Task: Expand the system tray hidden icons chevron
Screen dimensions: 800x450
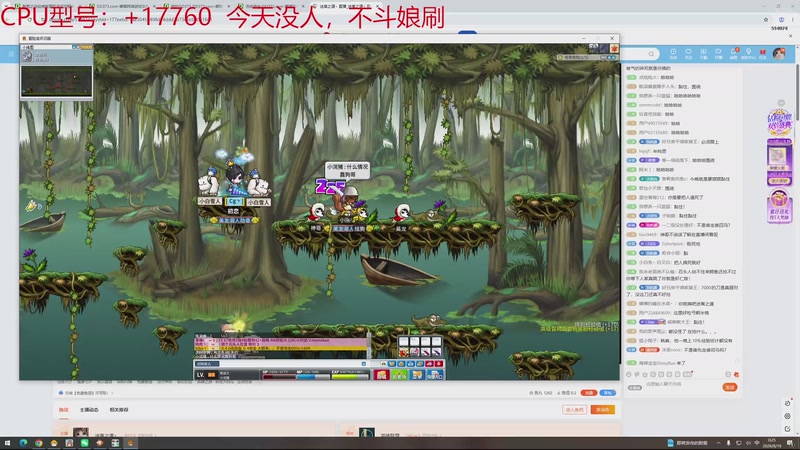Action: point(718,443)
